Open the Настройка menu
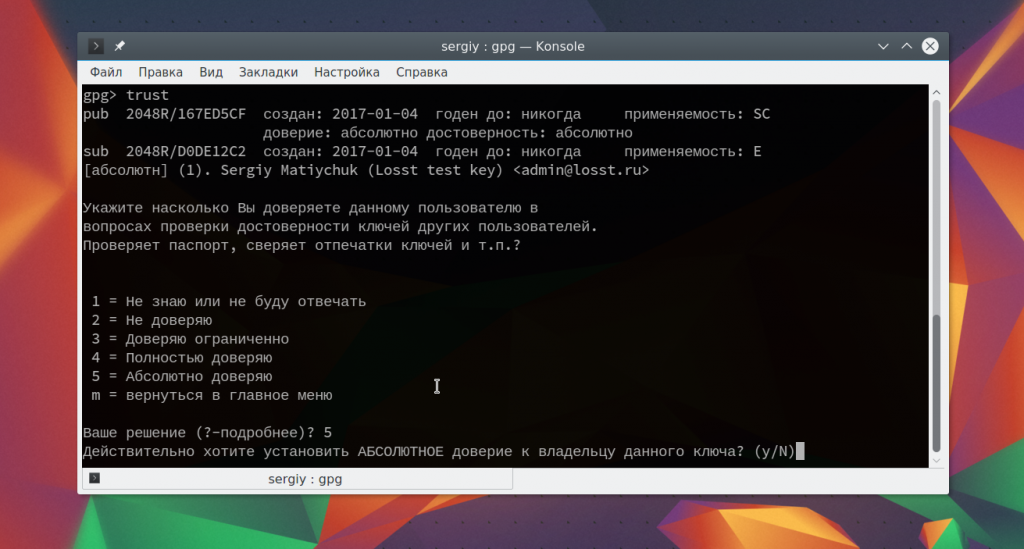 point(347,72)
